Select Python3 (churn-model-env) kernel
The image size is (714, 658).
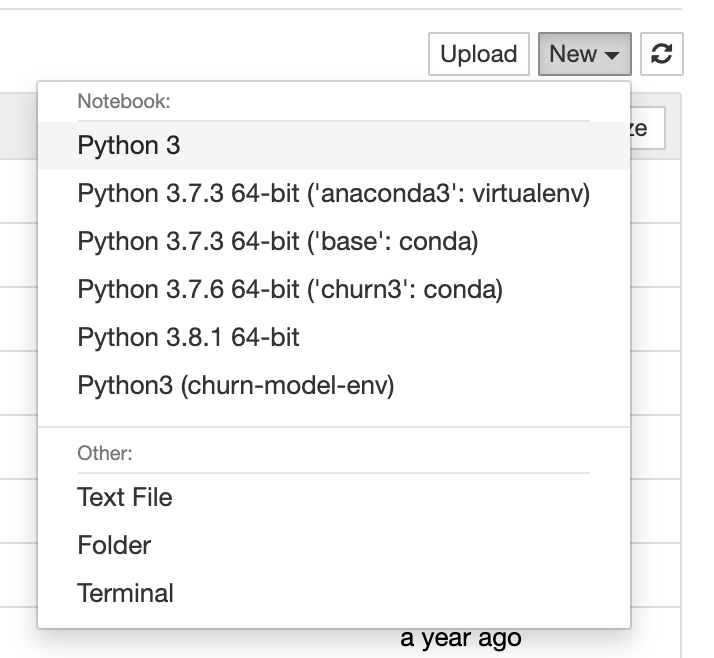236,385
